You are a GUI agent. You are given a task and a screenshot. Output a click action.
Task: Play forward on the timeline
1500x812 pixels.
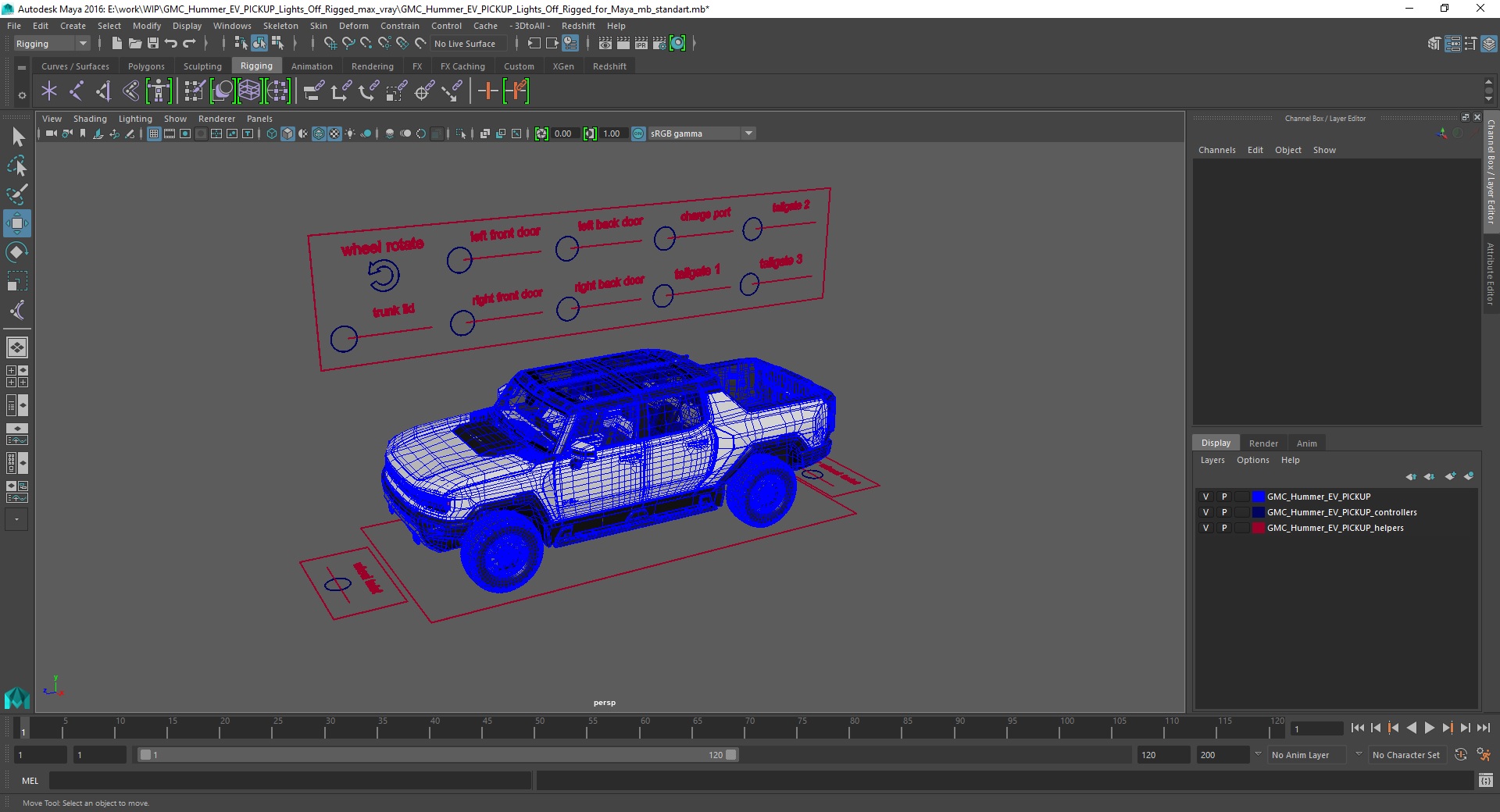pos(1429,728)
